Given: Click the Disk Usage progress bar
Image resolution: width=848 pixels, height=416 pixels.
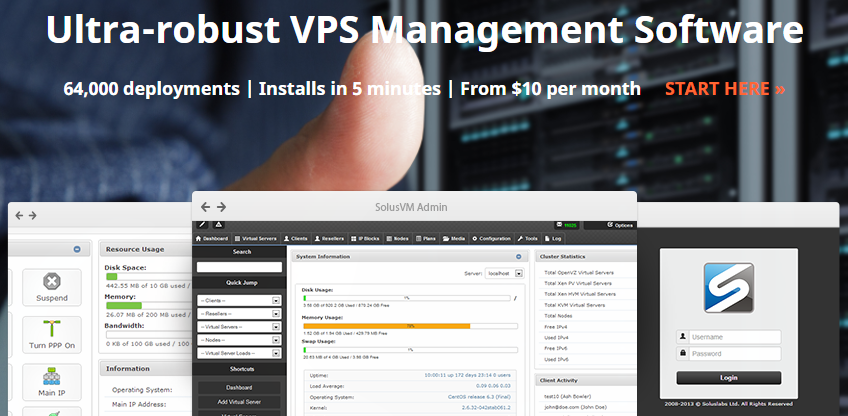Looking at the screenshot, I should tap(406, 298).
